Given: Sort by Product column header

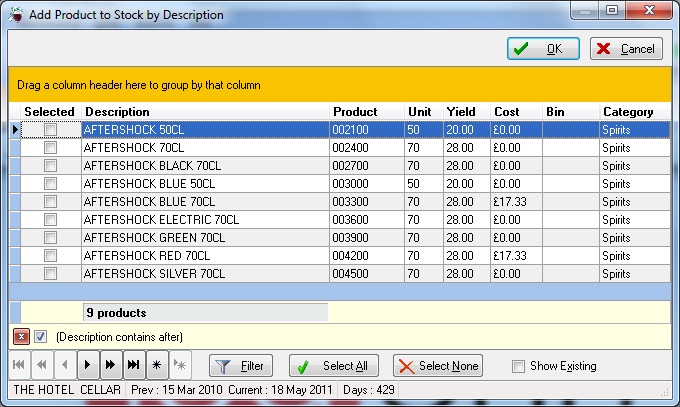Looking at the screenshot, I should pyautogui.click(x=367, y=112).
